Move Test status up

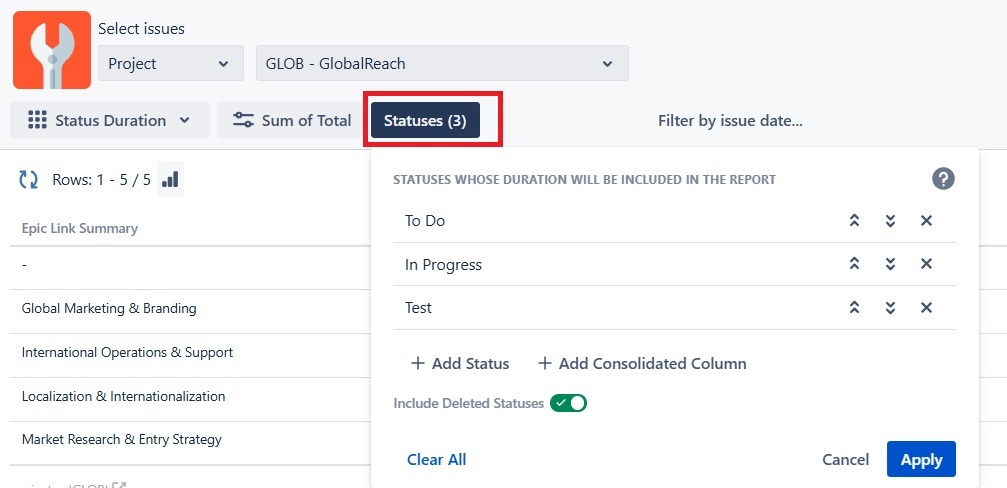(854, 308)
